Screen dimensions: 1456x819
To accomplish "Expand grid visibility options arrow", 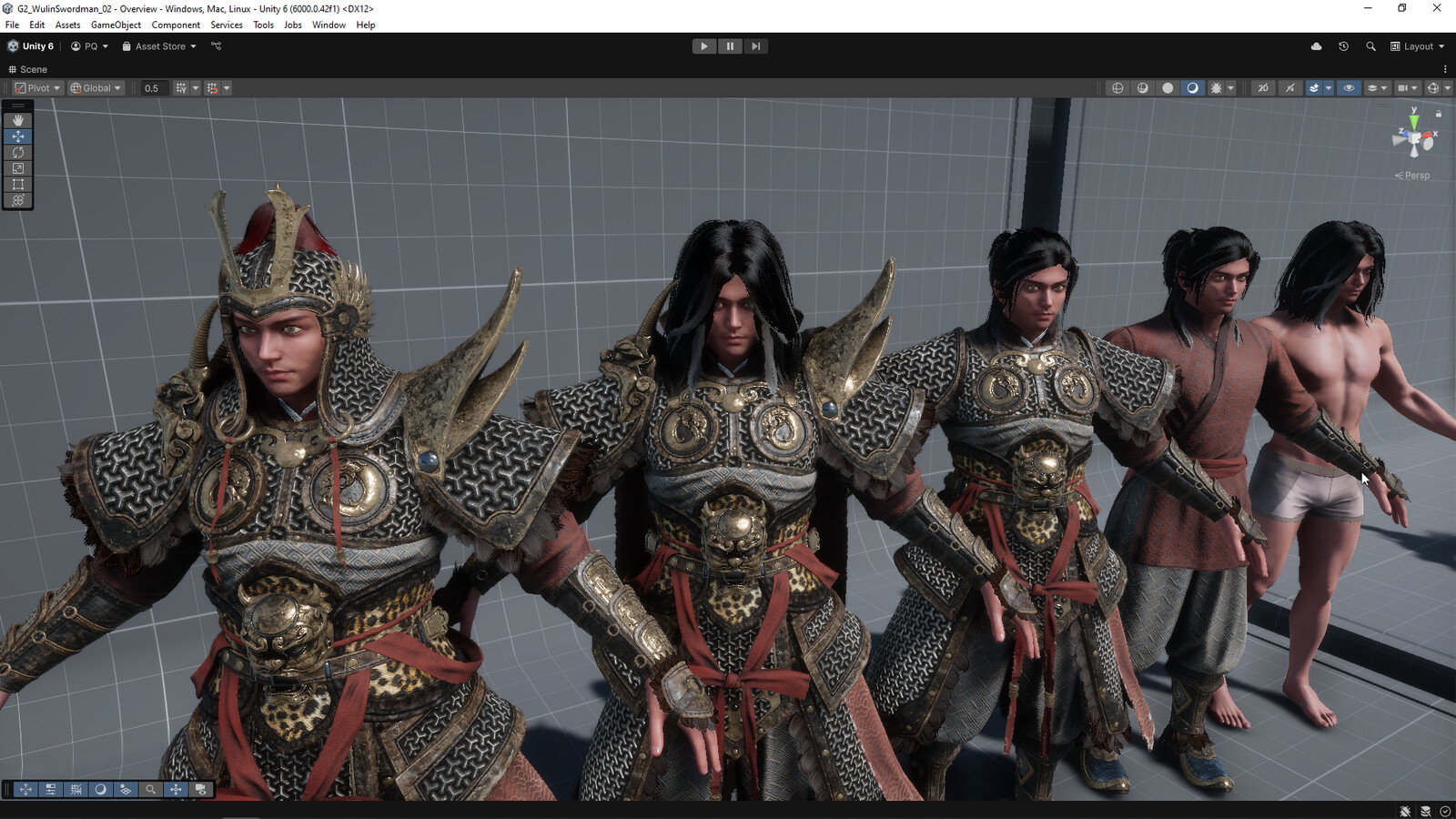I will click(x=196, y=88).
